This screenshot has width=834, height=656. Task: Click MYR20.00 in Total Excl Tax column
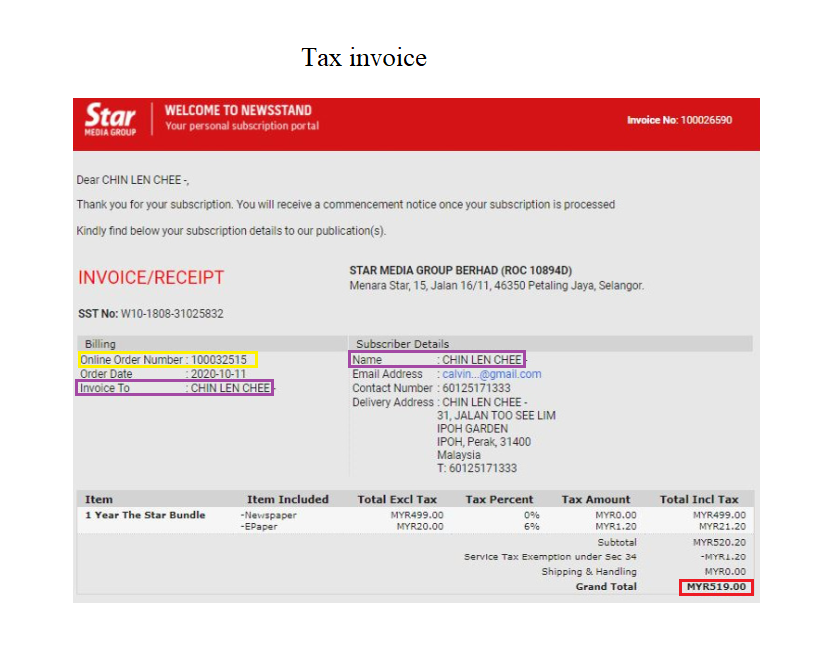(x=420, y=527)
